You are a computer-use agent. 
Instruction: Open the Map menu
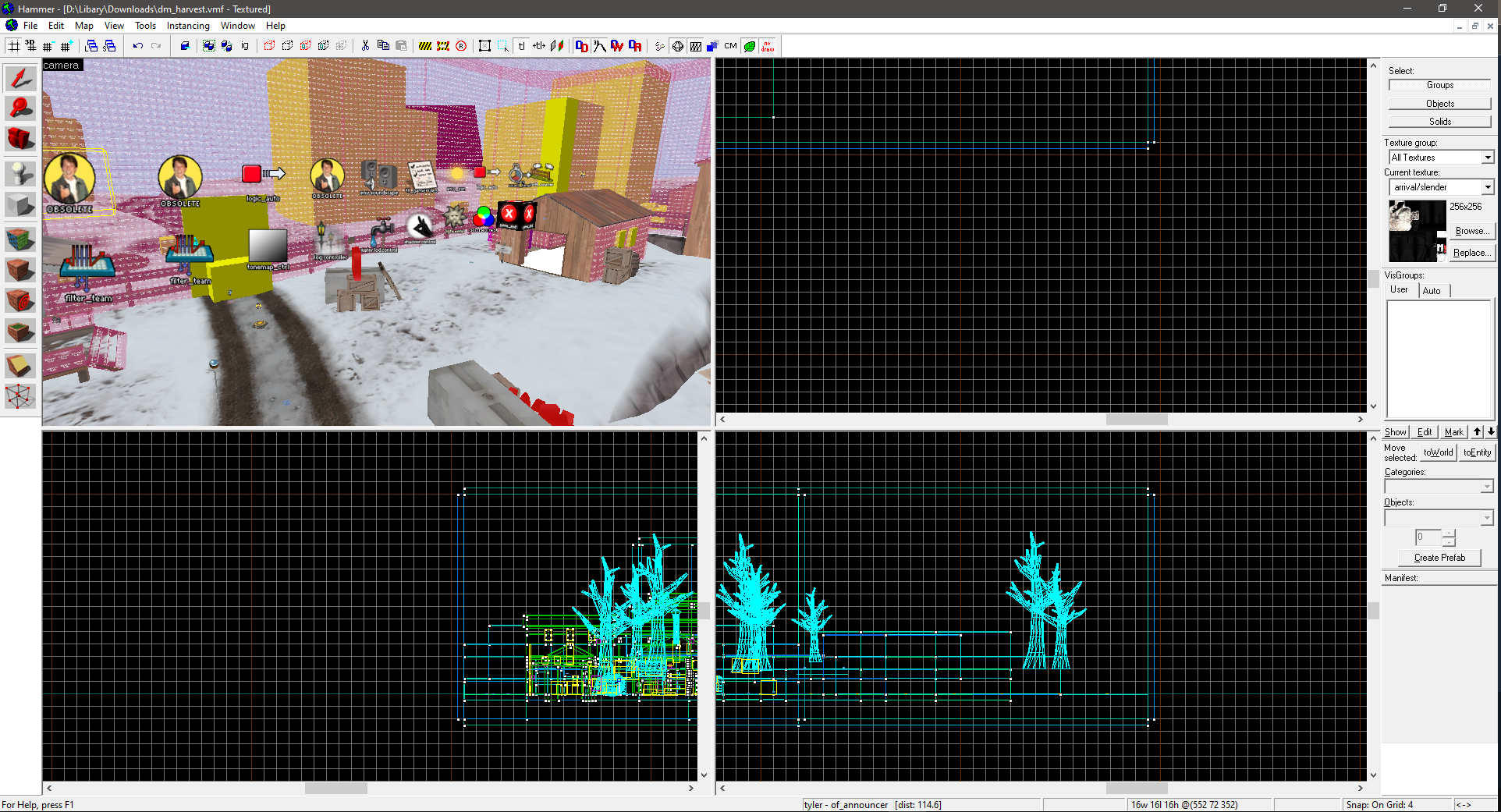(x=83, y=26)
